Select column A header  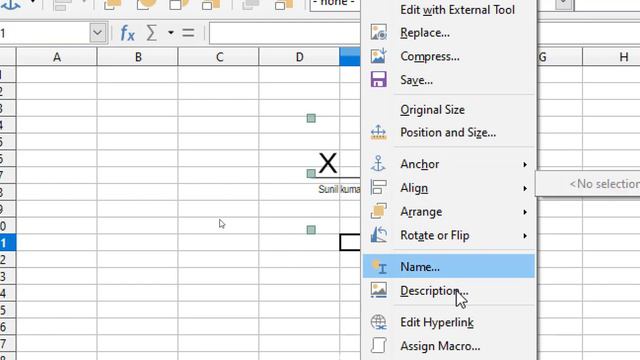[x=57, y=57]
